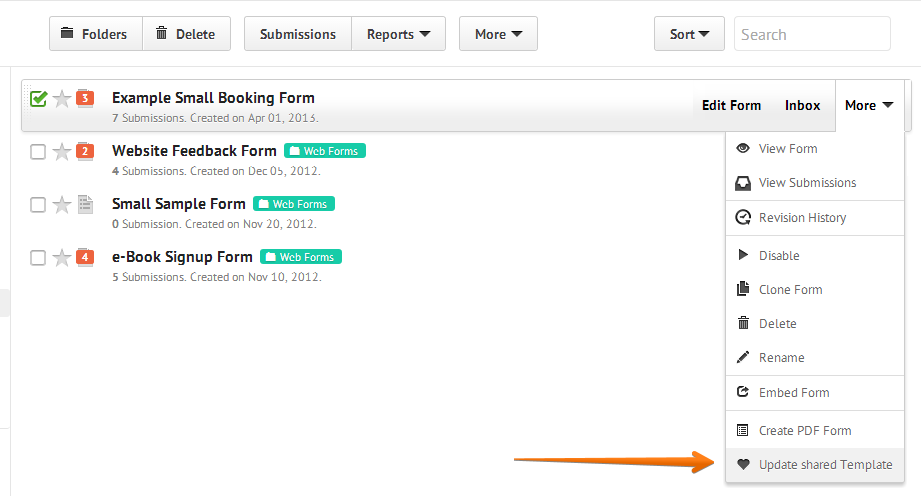Star the Website Feedback Form
The height and width of the screenshot is (496, 921).
tap(62, 152)
